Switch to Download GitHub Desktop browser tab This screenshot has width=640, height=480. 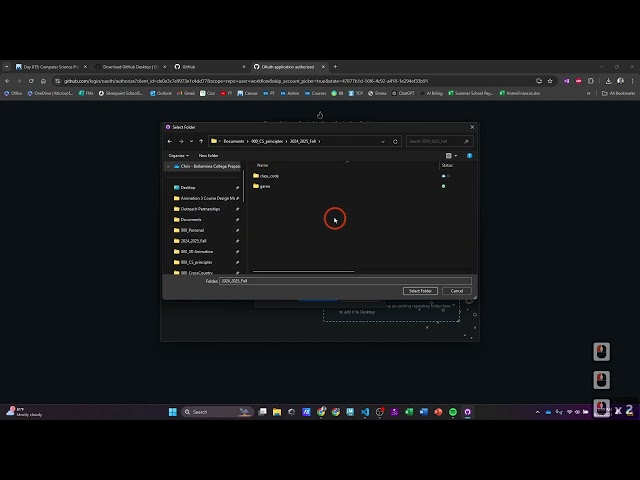pyautogui.click(x=130, y=67)
